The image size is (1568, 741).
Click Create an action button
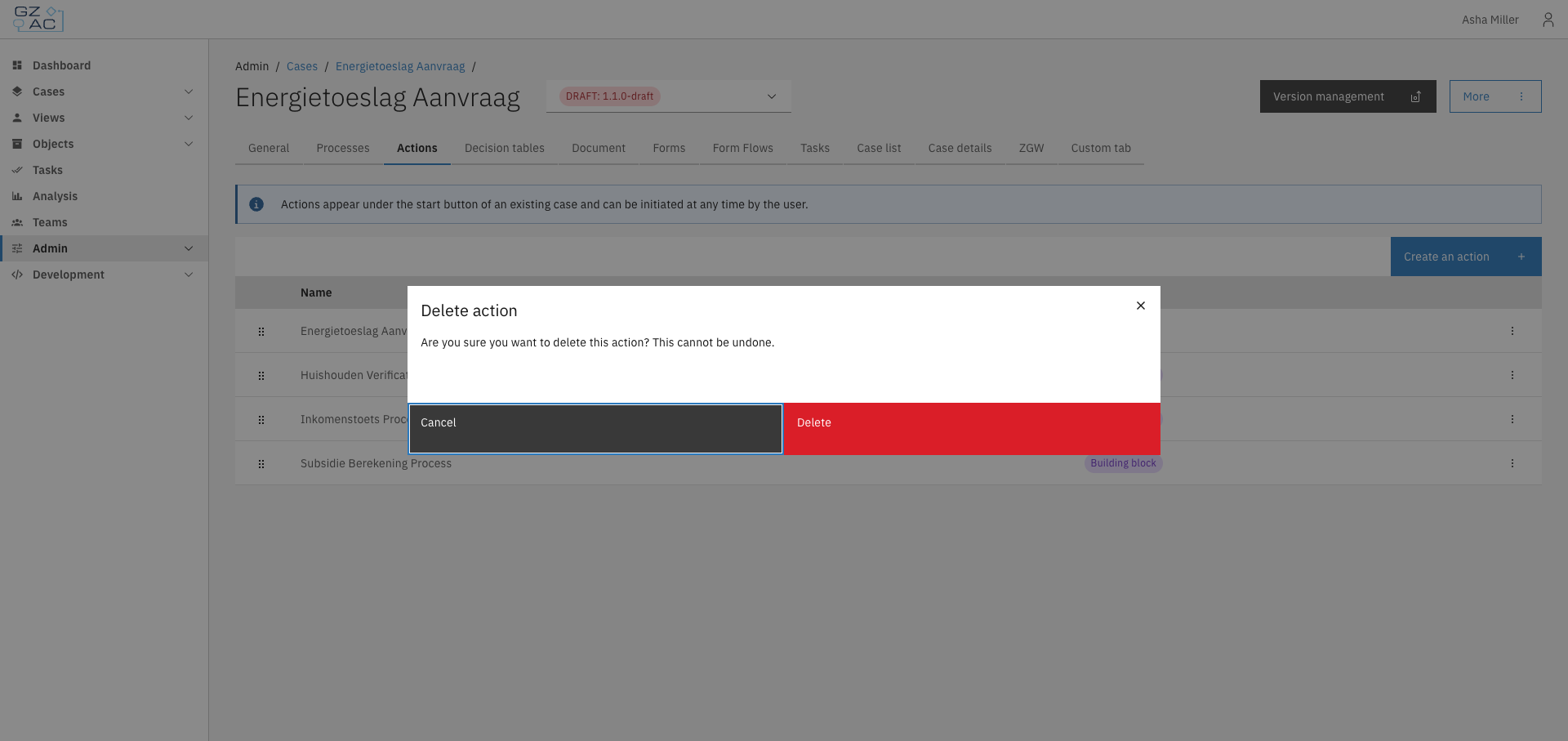tap(1466, 257)
